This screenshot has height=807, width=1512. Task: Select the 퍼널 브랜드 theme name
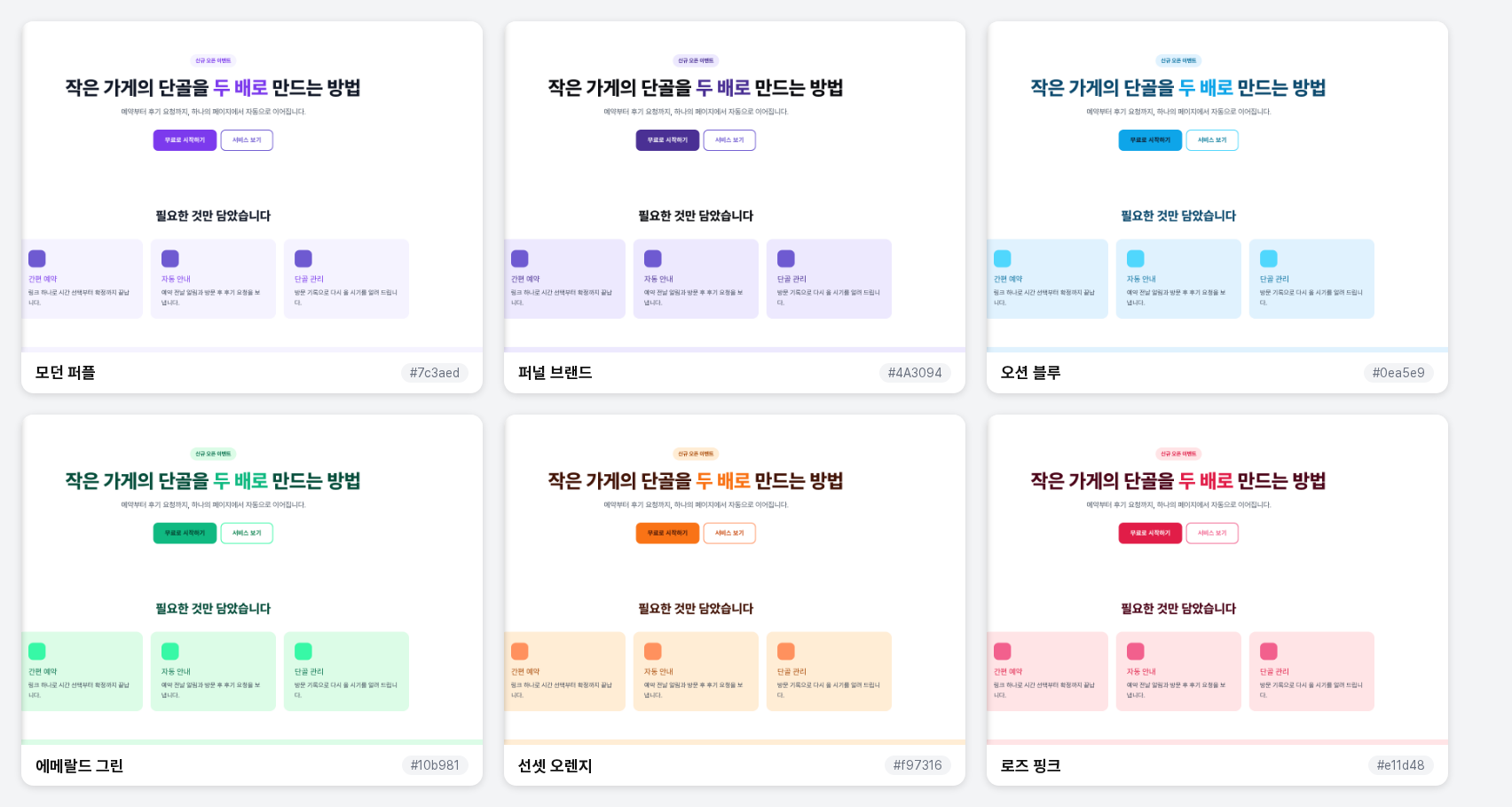[x=555, y=373]
